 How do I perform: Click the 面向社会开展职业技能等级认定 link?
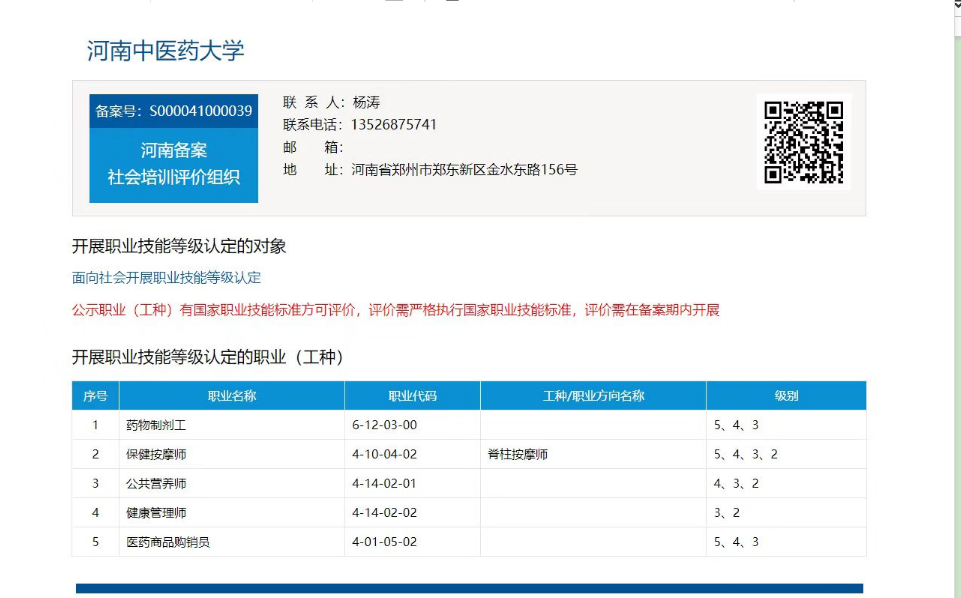(166, 278)
